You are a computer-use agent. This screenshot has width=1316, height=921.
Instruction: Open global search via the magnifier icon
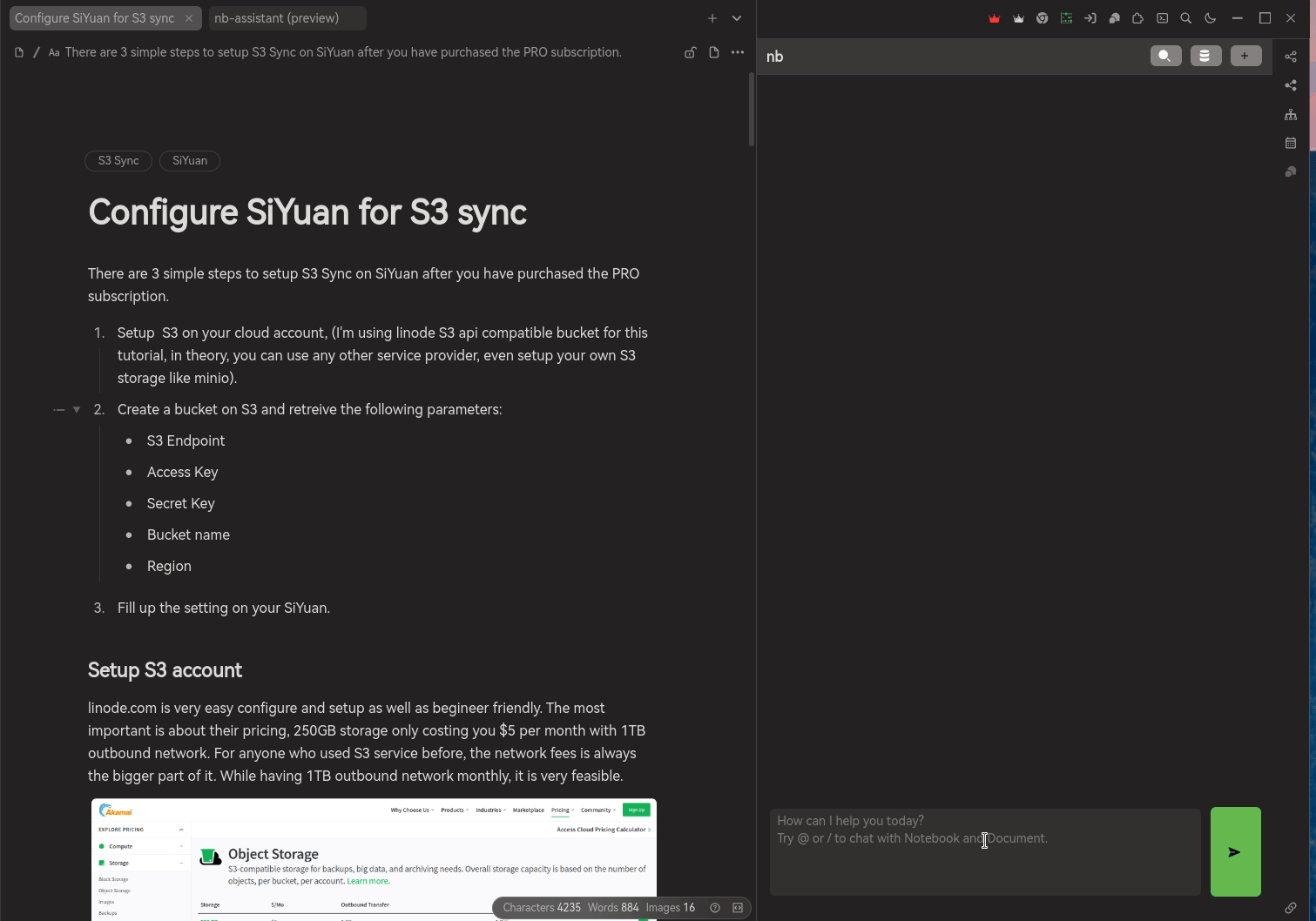[1185, 17]
